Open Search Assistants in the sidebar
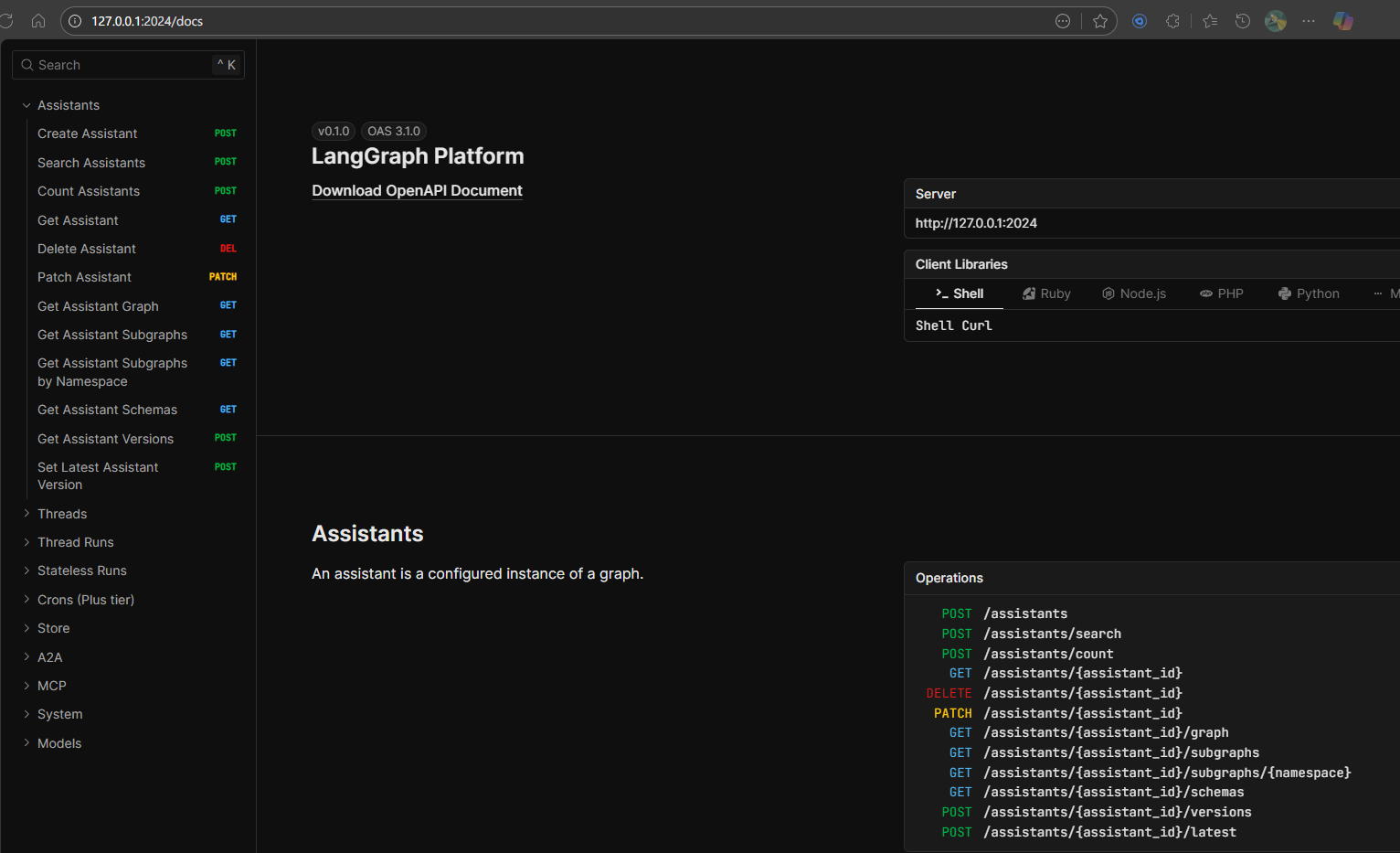 [136, 163]
